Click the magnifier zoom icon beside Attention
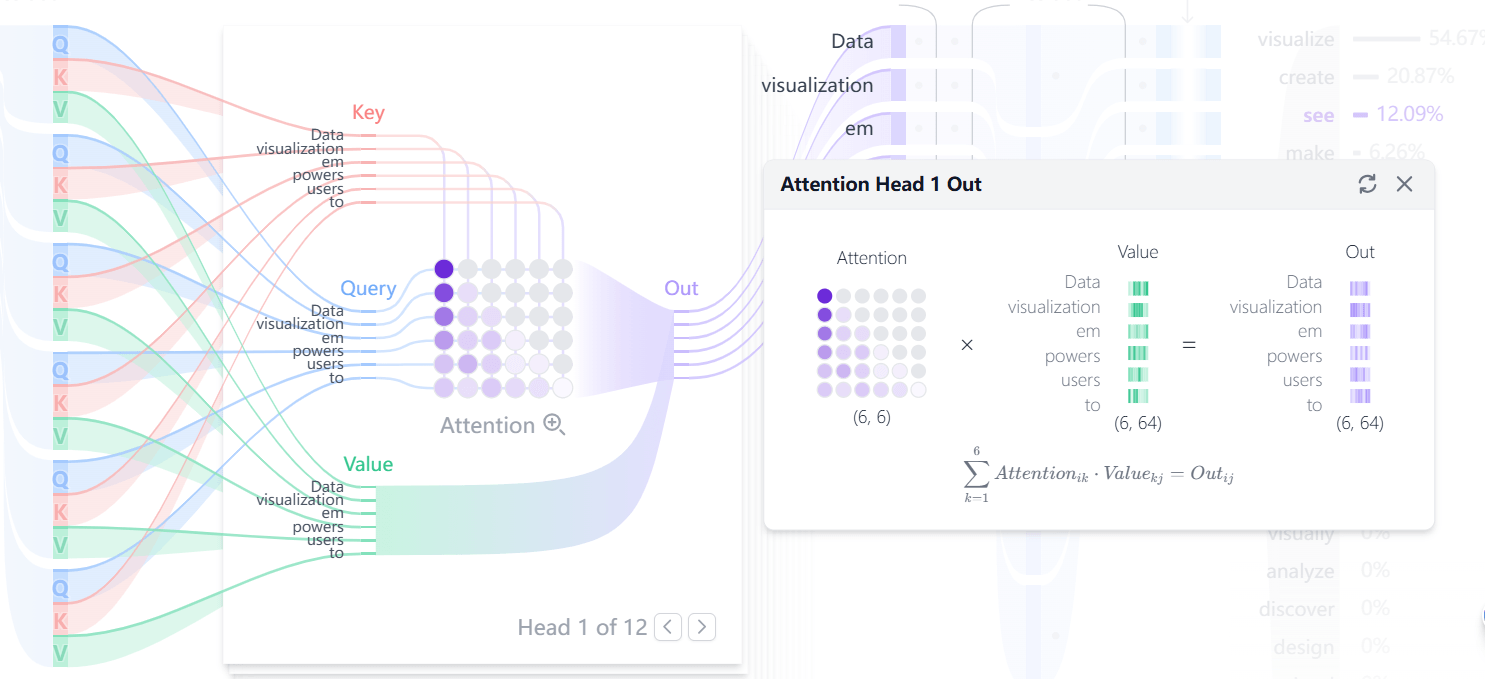1485x679 pixels. tap(554, 424)
